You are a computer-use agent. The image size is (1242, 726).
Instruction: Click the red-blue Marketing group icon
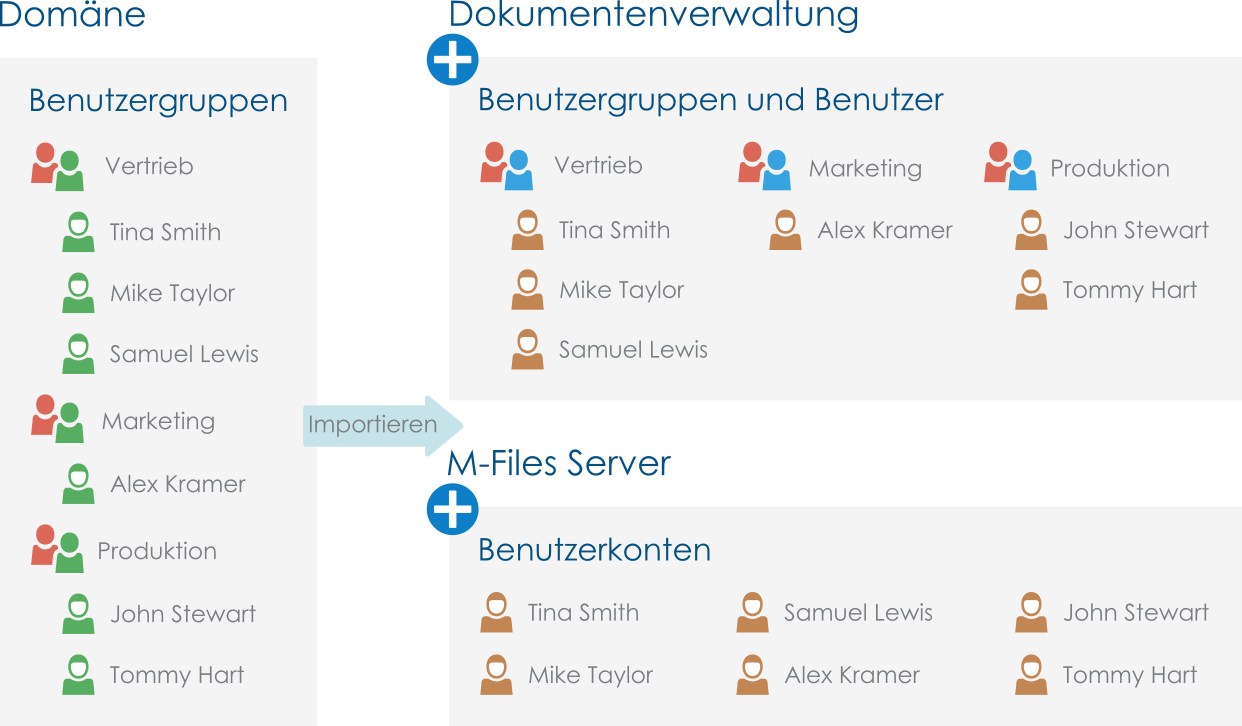pos(764,167)
